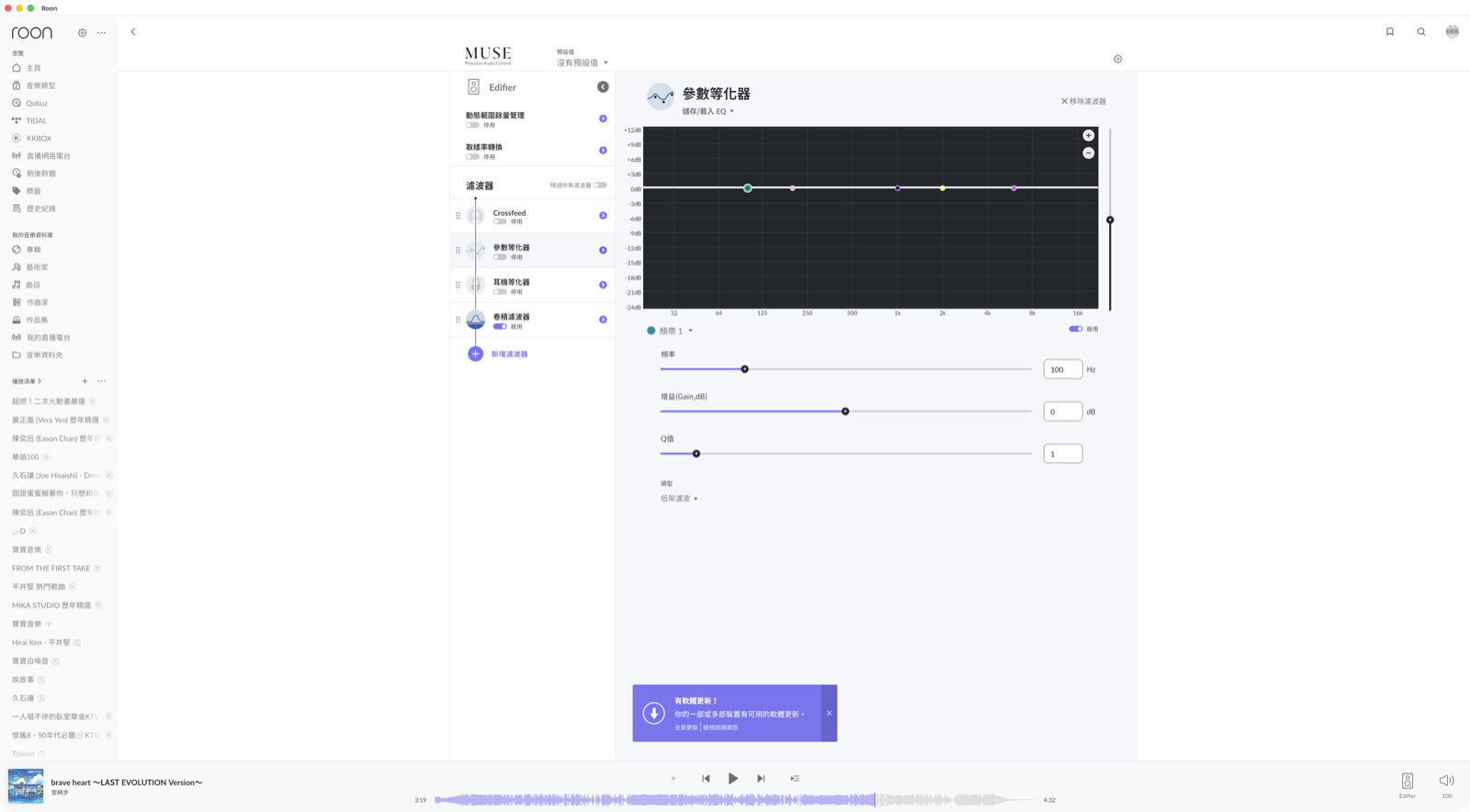Click the gain dB input field
This screenshot has height=812, width=1470.
click(x=1063, y=412)
